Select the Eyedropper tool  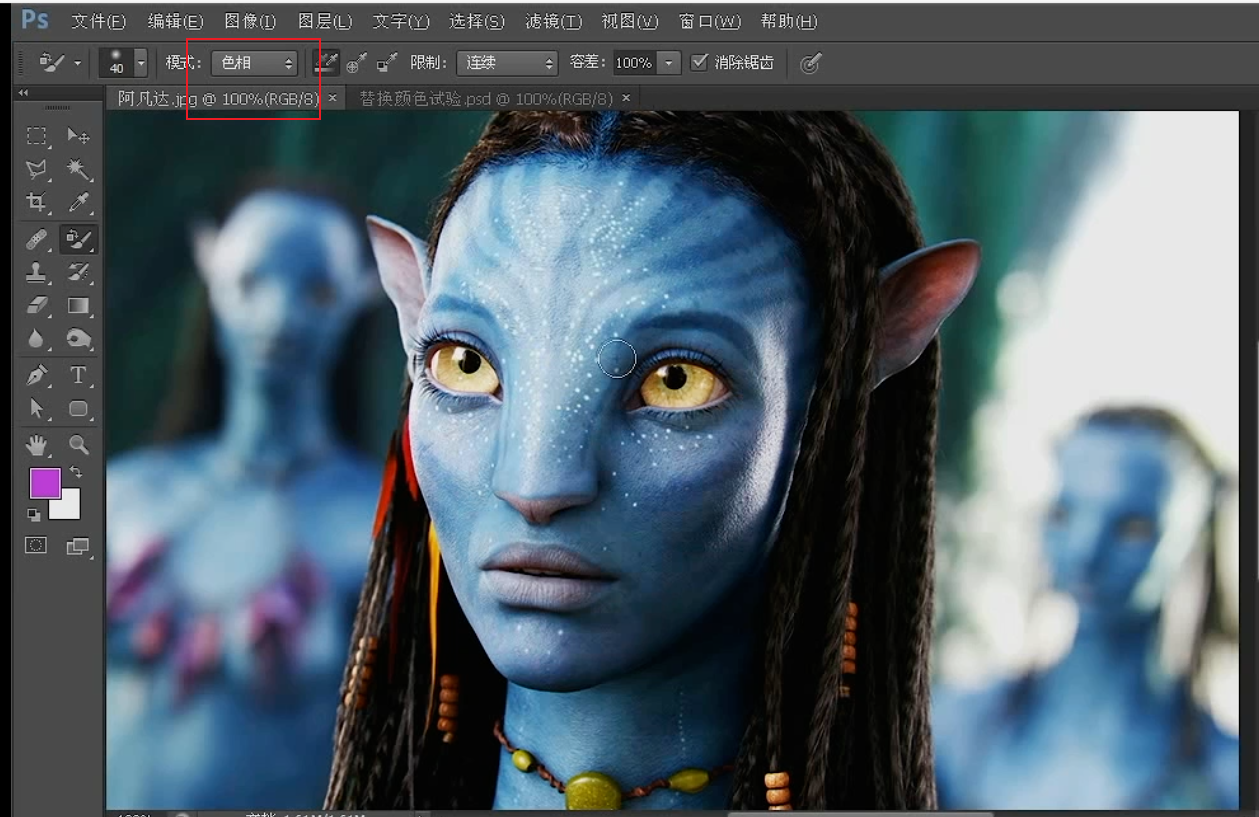click(x=78, y=203)
